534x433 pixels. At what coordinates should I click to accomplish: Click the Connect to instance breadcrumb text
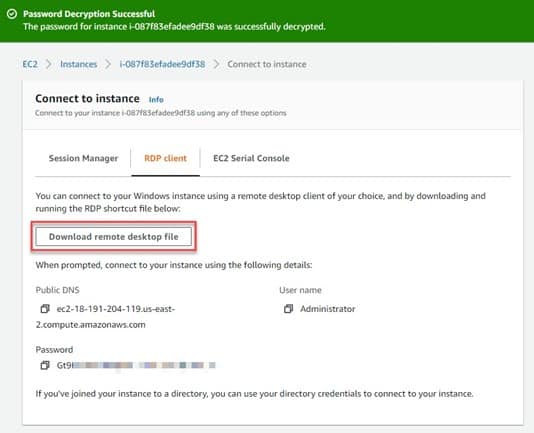pos(267,64)
